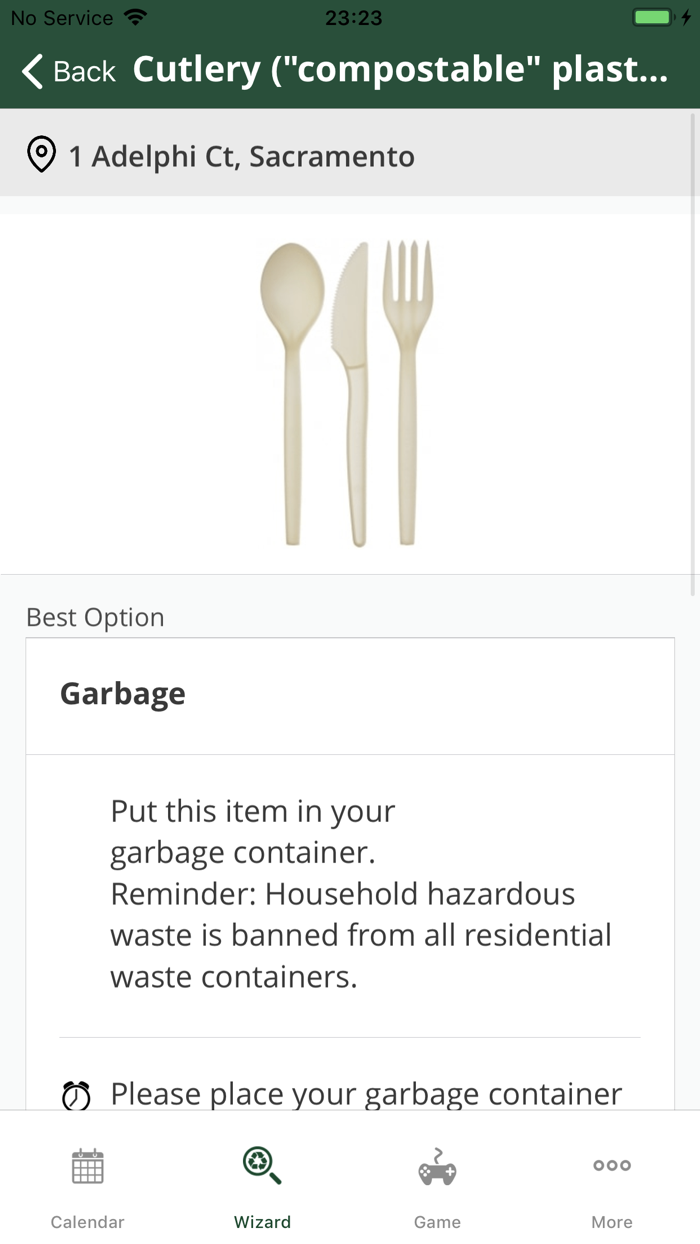
Task: Click the location pin icon
Action: (41, 155)
